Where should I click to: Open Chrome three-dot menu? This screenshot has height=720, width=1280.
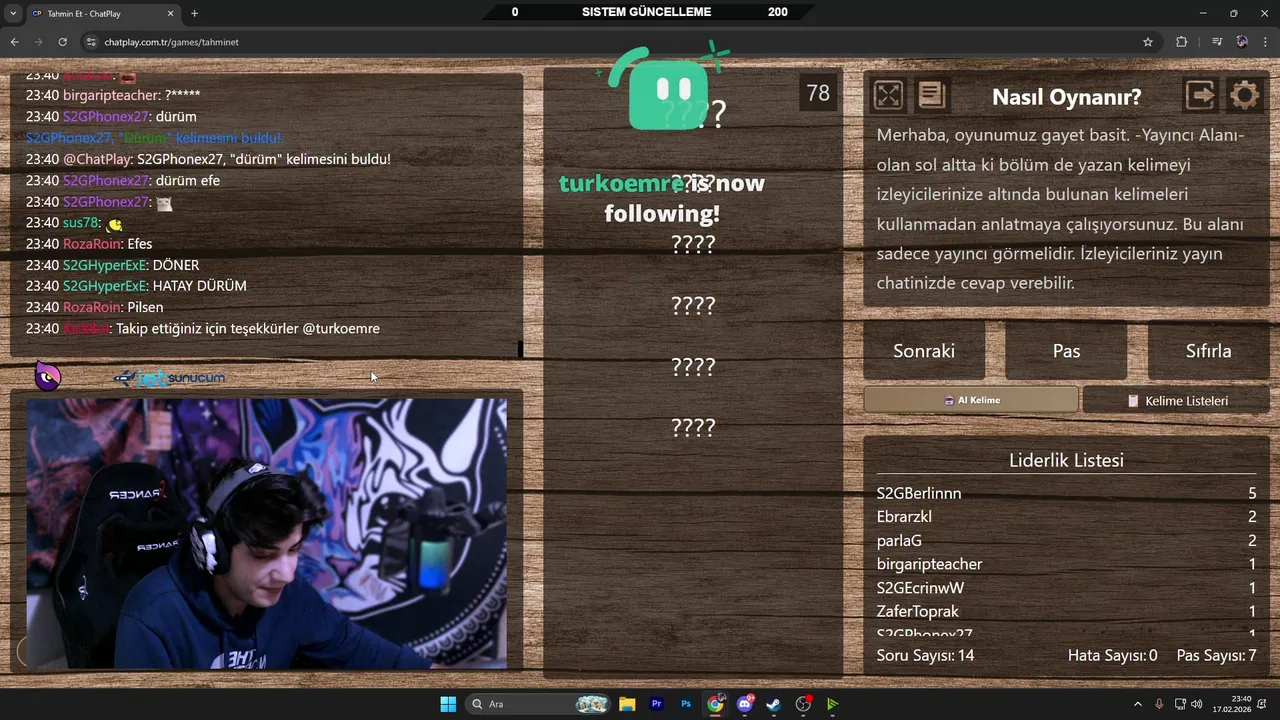click(x=1265, y=42)
